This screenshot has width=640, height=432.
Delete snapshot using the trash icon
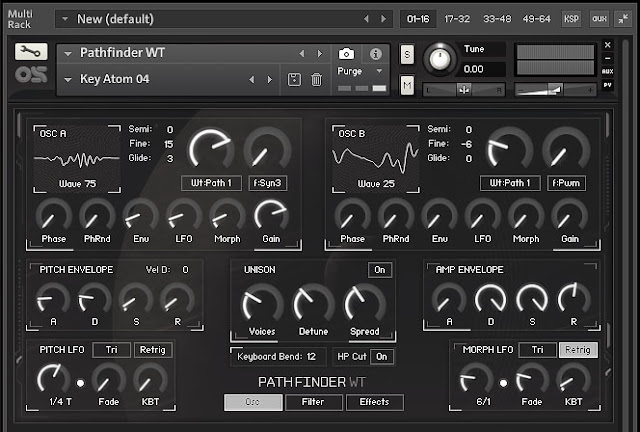point(316,80)
